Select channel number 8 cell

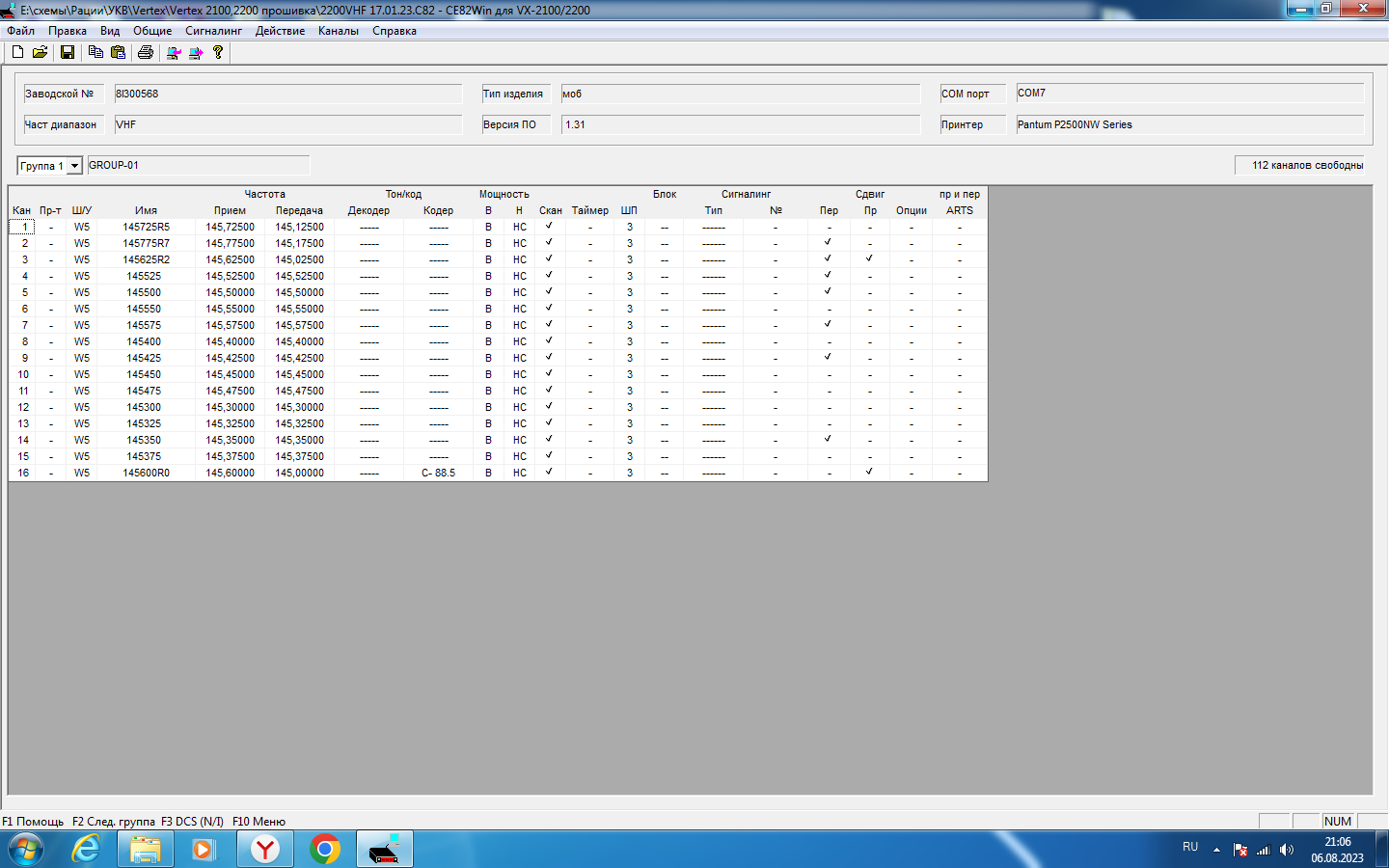click(22, 341)
